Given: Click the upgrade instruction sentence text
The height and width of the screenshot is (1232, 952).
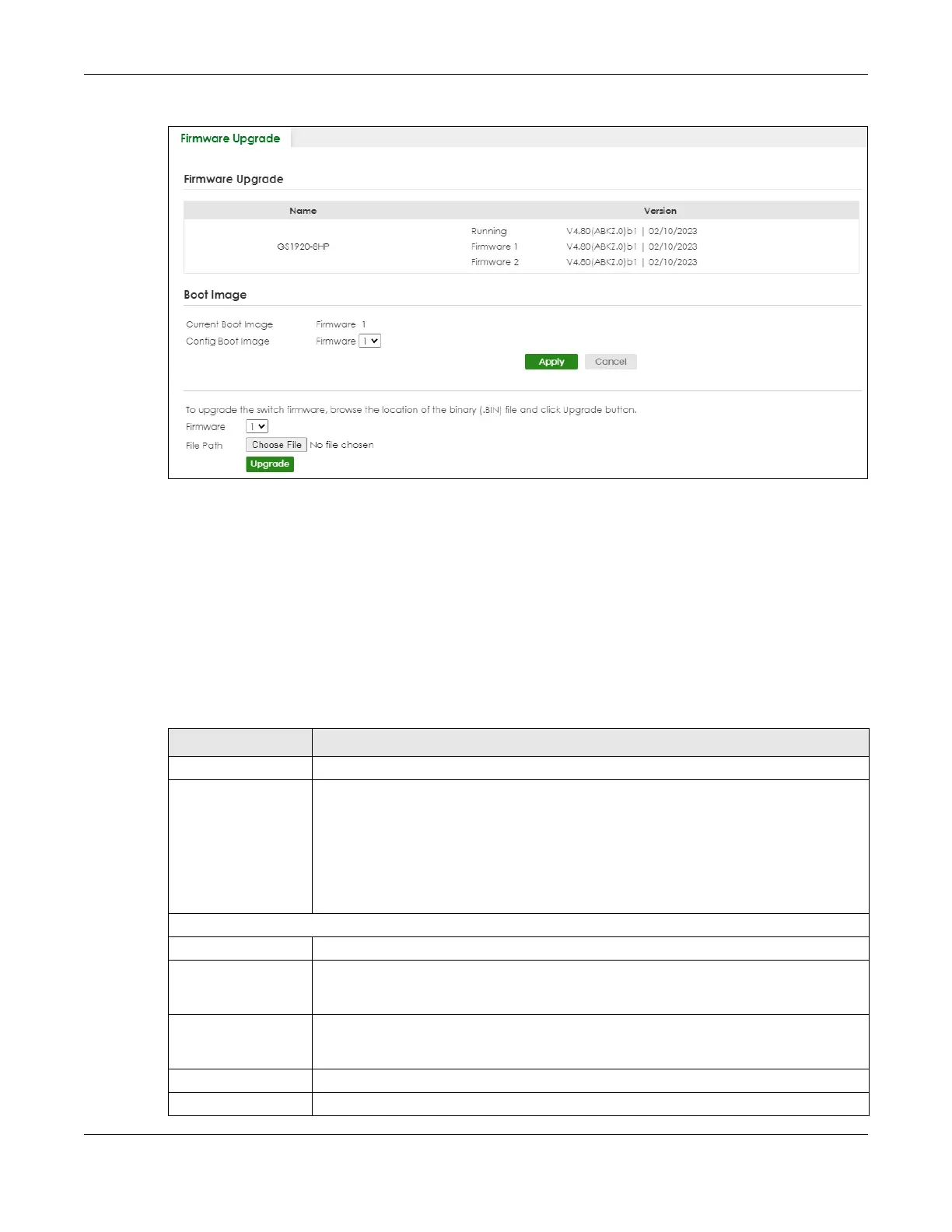Looking at the screenshot, I should [x=411, y=410].
